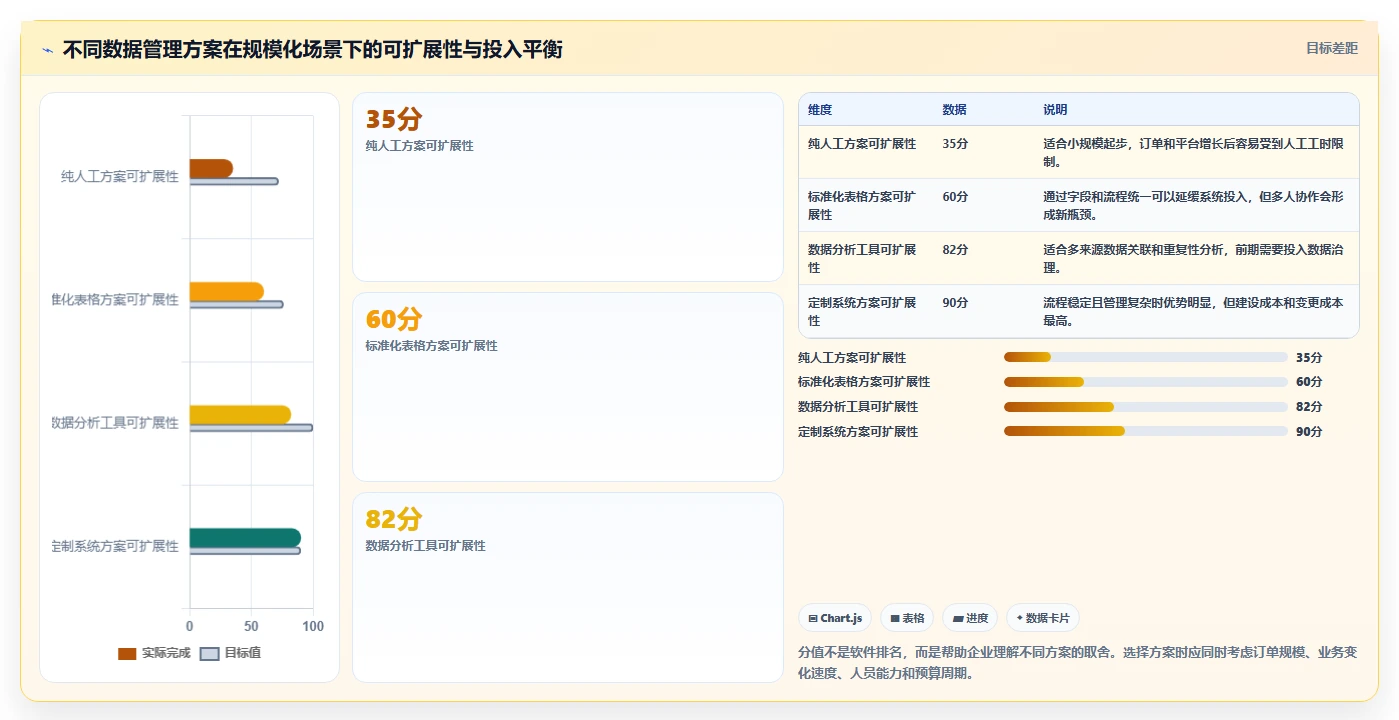Click the brown actual bar for 纯人工方案

tap(211, 168)
